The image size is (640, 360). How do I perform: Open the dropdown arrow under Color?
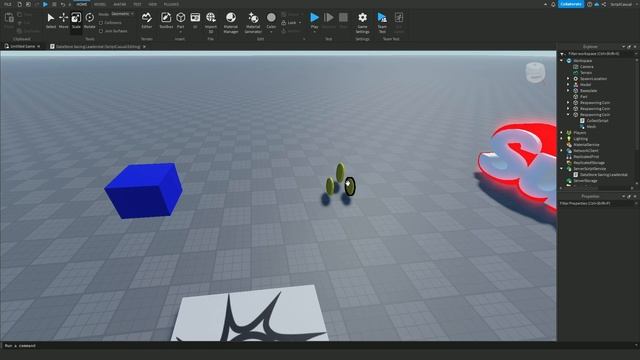(271, 31)
